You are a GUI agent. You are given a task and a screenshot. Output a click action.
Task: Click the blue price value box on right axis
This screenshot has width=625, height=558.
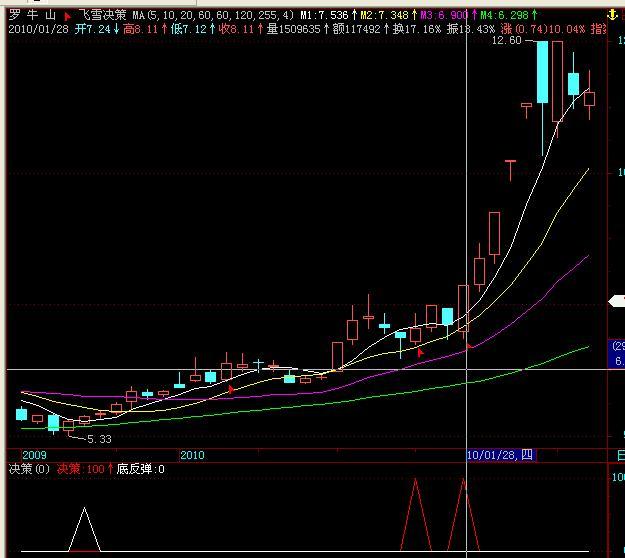point(617,352)
